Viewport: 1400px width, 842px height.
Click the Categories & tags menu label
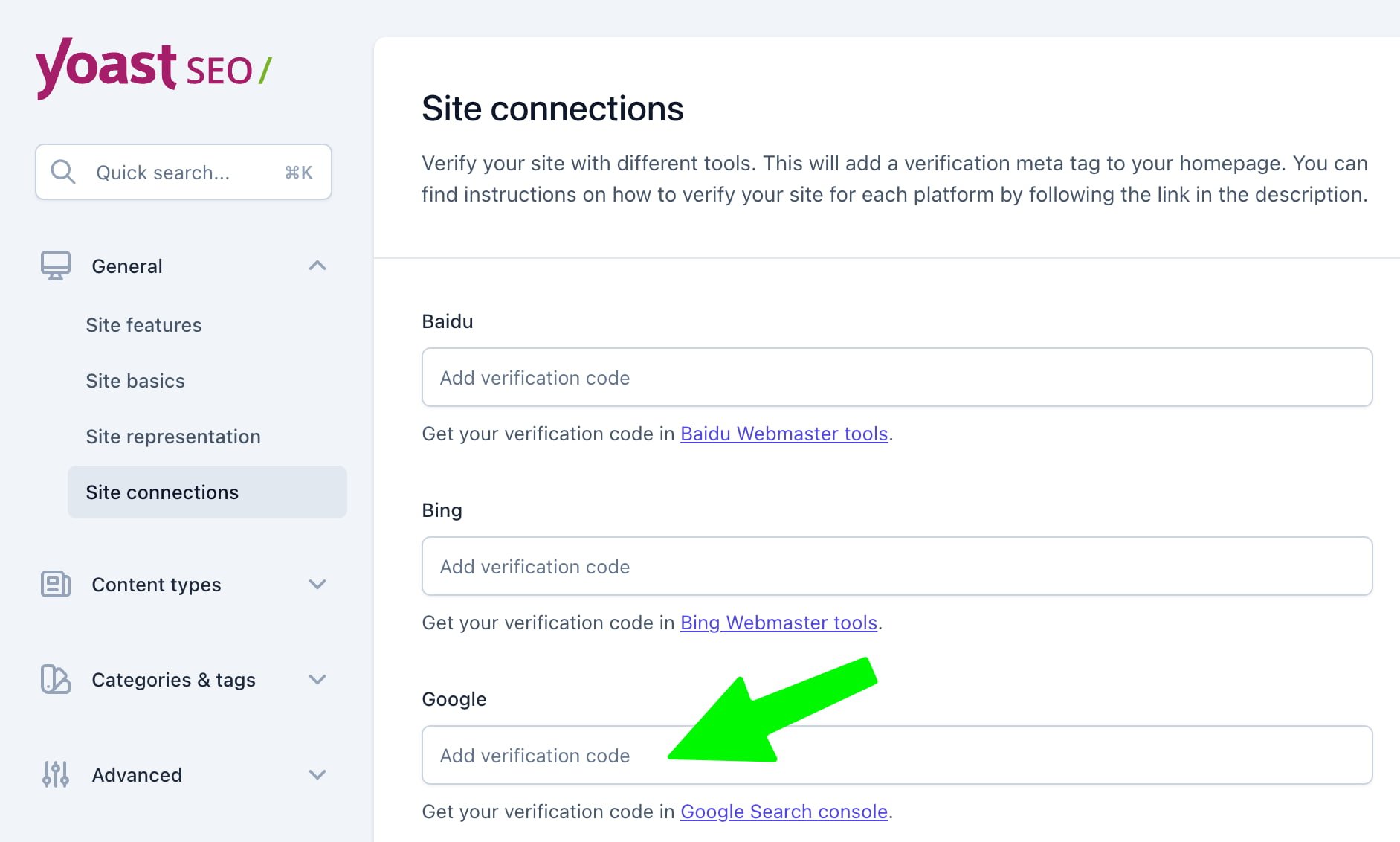(x=173, y=680)
